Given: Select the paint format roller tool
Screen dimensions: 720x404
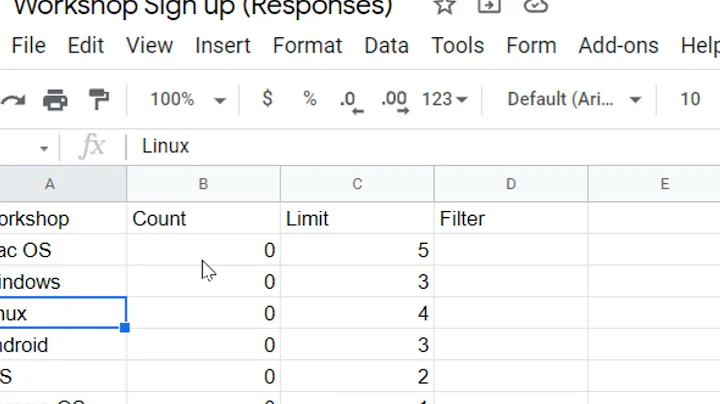Looking at the screenshot, I should (99, 99).
